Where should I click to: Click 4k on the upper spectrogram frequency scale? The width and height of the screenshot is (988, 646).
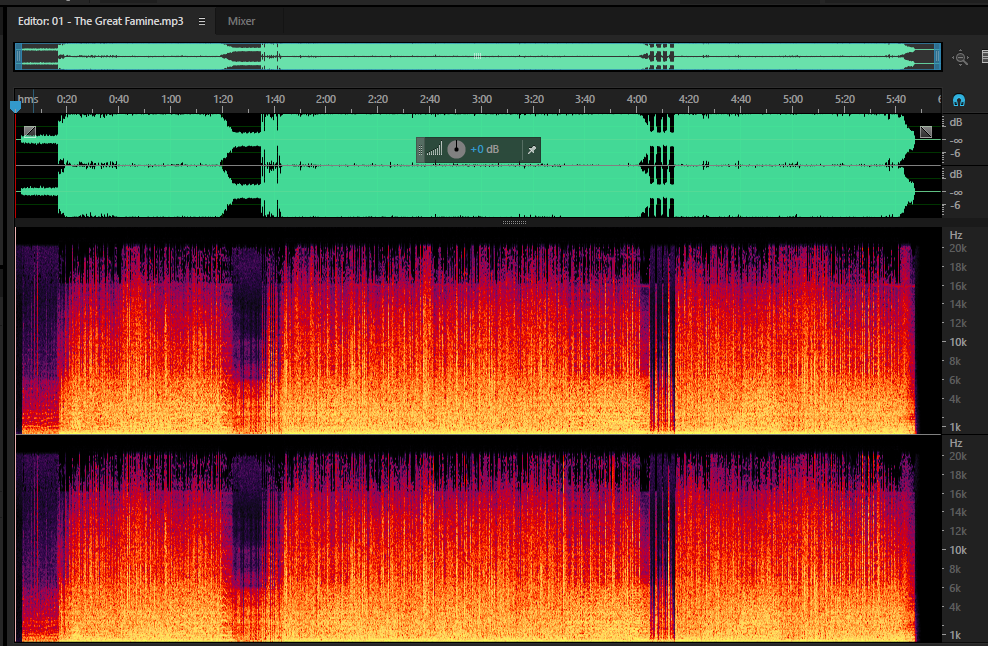point(955,399)
